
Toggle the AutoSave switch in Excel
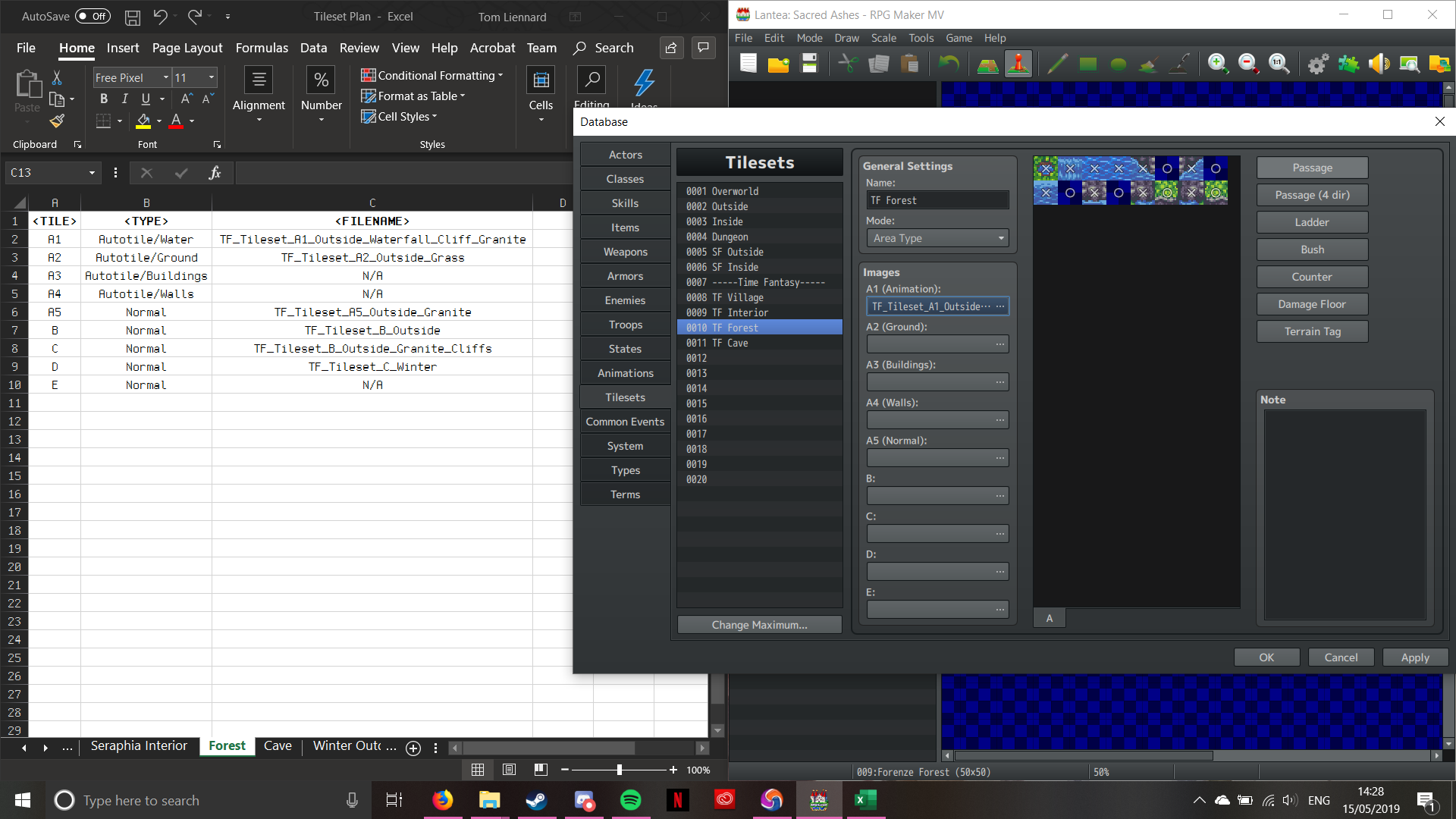click(x=93, y=16)
